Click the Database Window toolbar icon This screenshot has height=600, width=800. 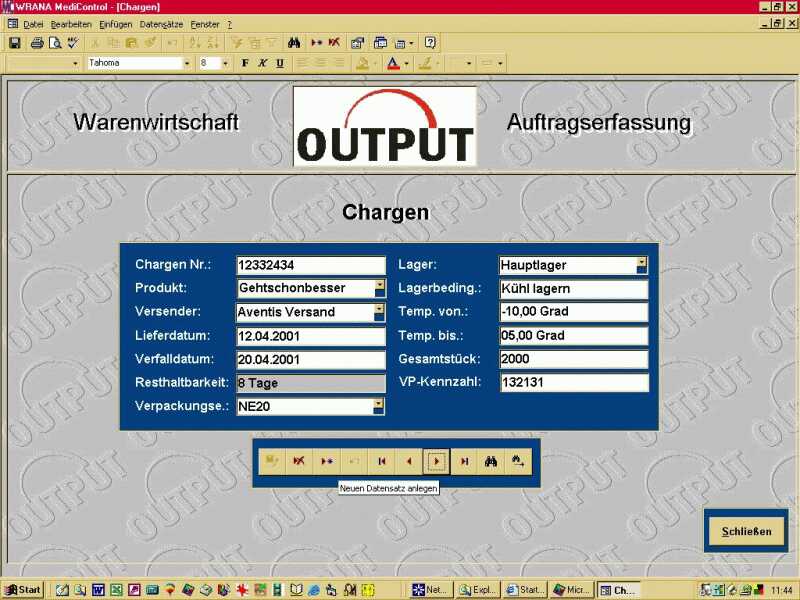click(x=380, y=43)
